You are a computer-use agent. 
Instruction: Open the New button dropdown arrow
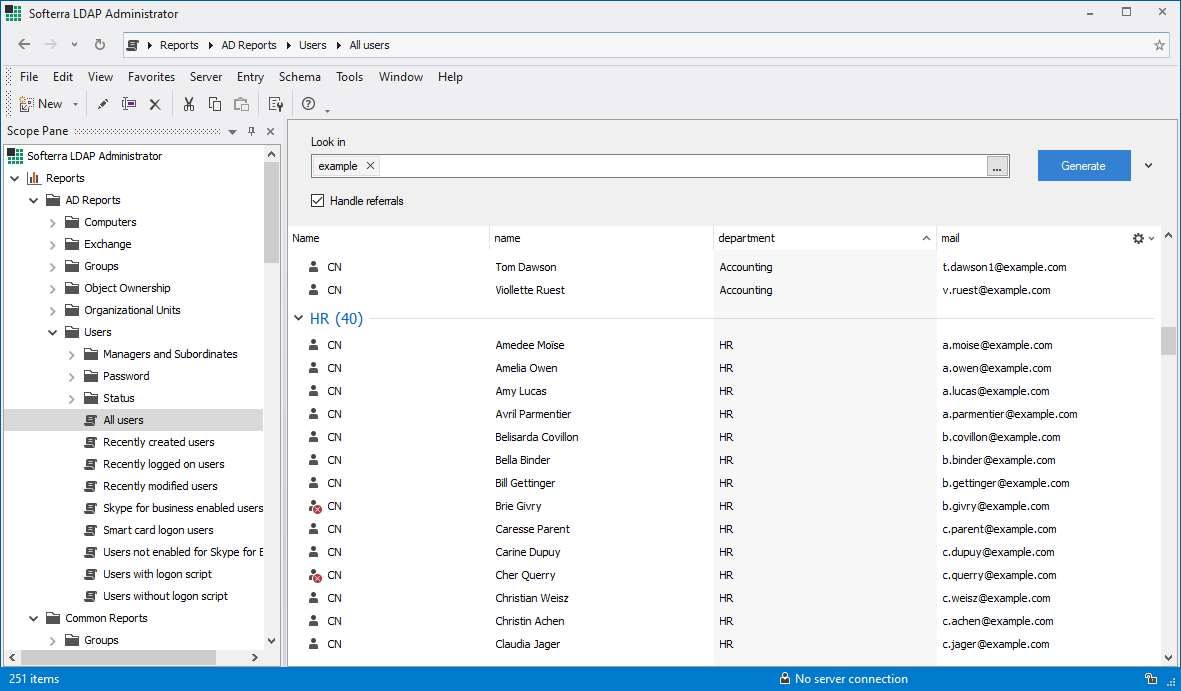pyautogui.click(x=75, y=104)
